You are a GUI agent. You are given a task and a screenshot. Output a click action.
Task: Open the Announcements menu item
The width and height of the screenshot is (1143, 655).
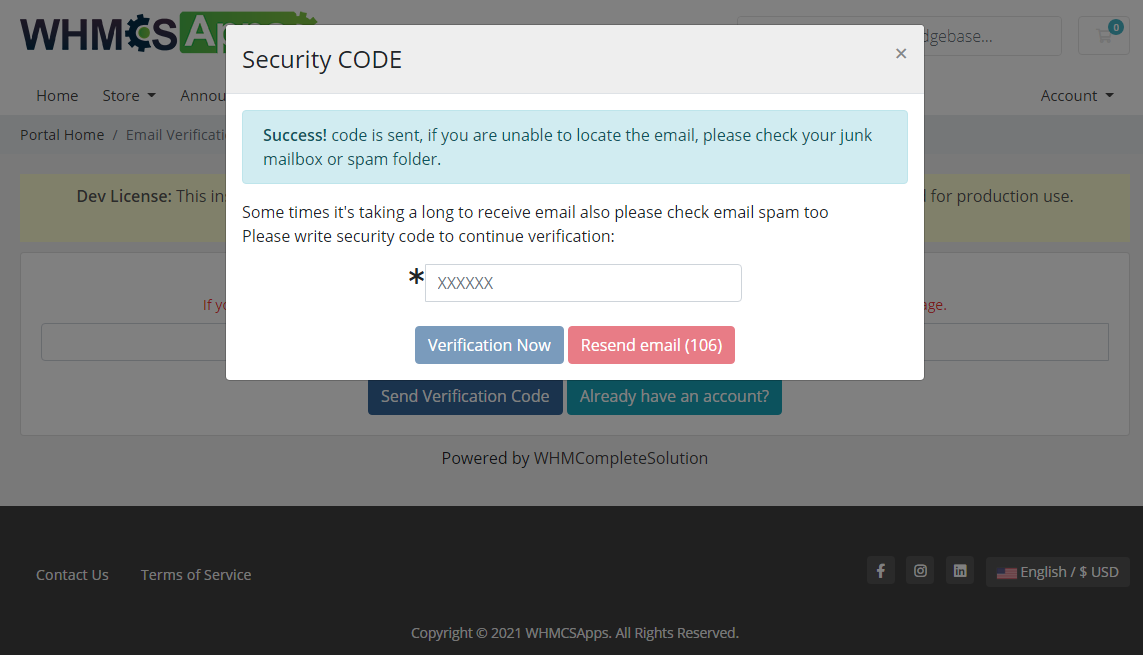[203, 95]
